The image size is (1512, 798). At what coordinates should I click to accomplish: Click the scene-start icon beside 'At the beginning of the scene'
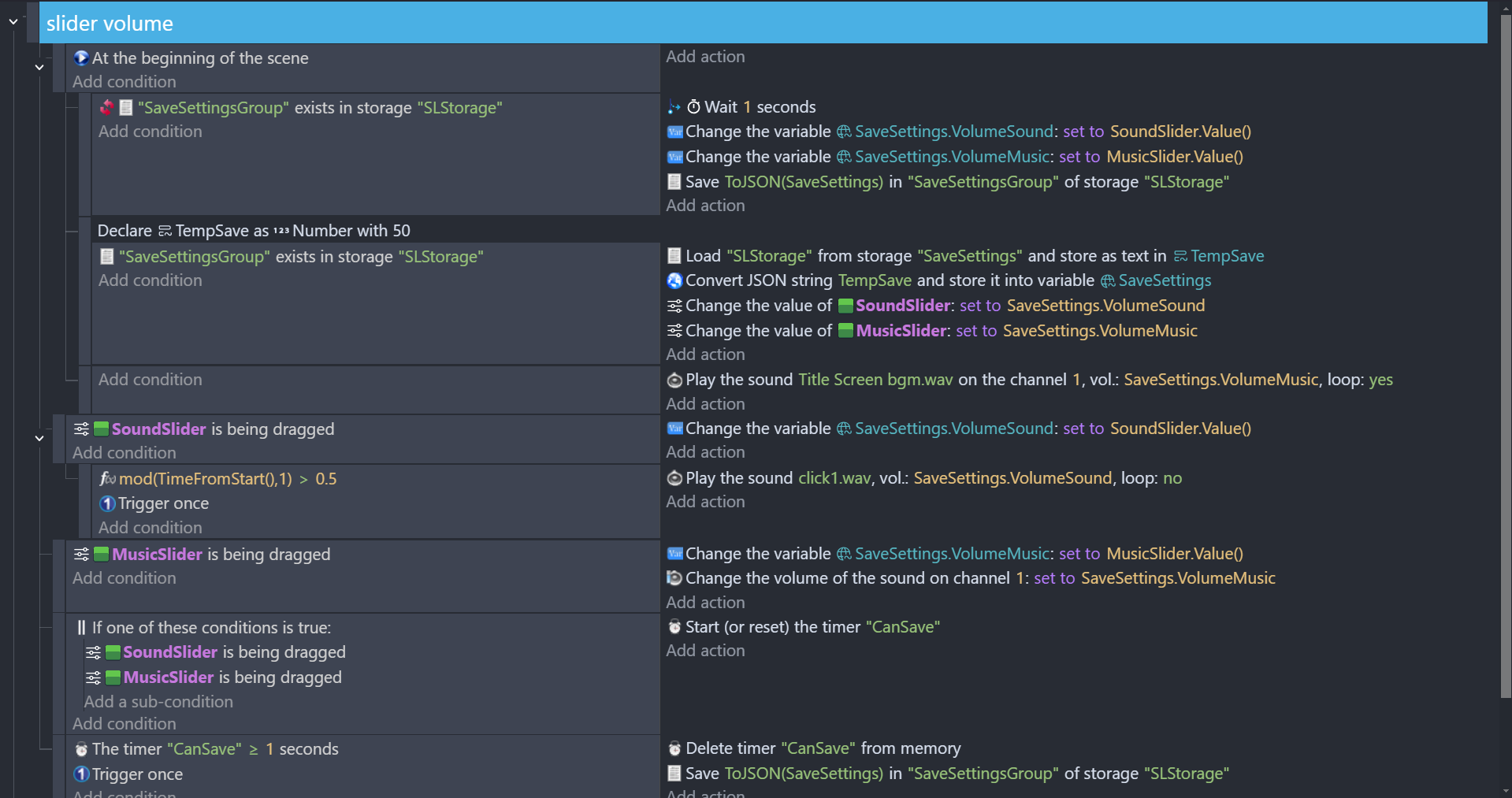pyautogui.click(x=80, y=58)
